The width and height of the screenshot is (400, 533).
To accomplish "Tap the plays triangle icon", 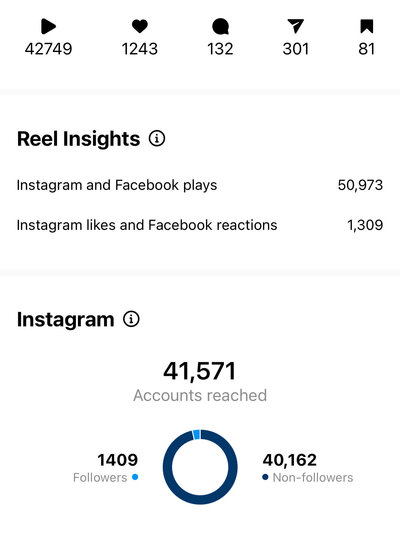I will (48, 27).
